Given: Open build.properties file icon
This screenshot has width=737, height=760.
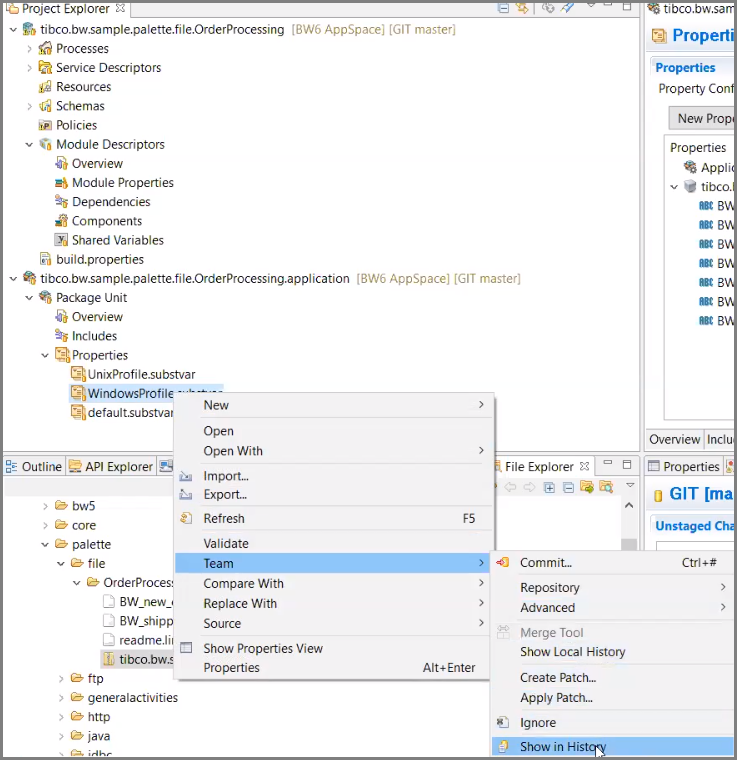Looking at the screenshot, I should tap(45, 259).
